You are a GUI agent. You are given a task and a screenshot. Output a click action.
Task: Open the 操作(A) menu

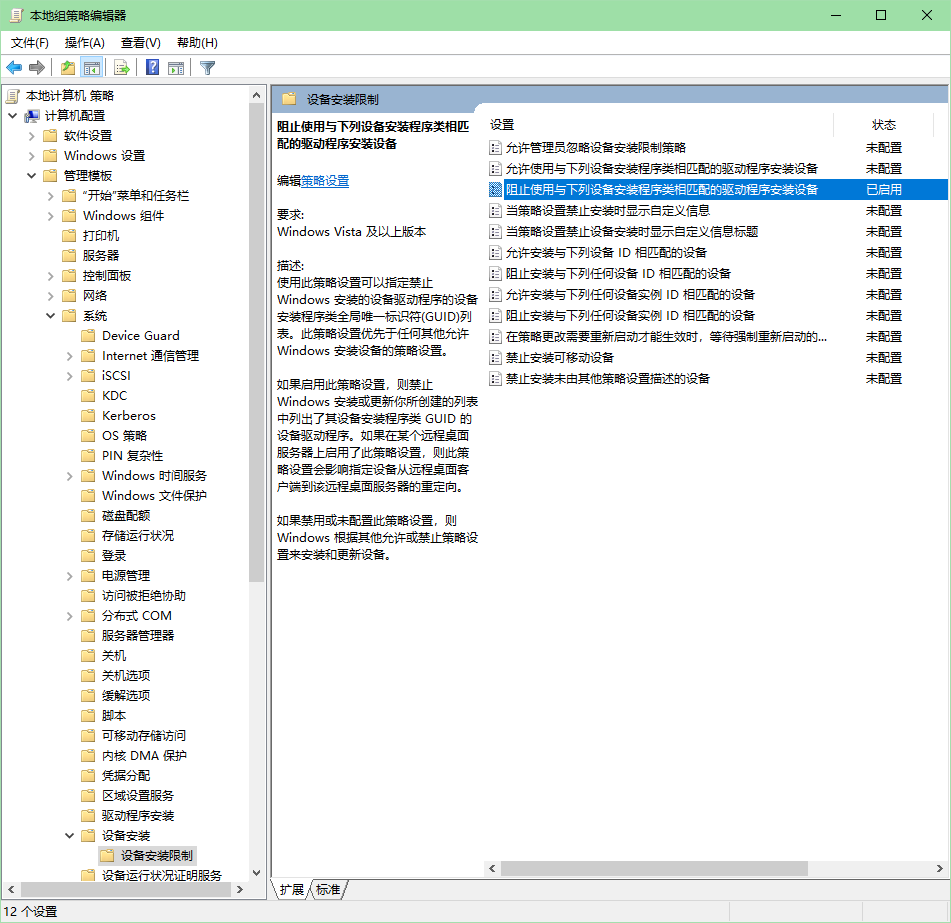[85, 42]
